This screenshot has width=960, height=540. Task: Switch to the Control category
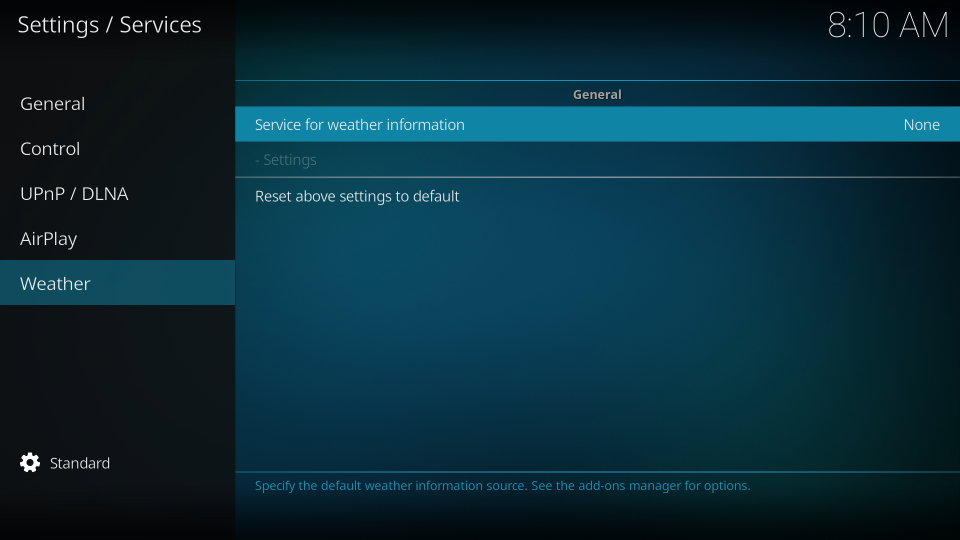[50, 149]
